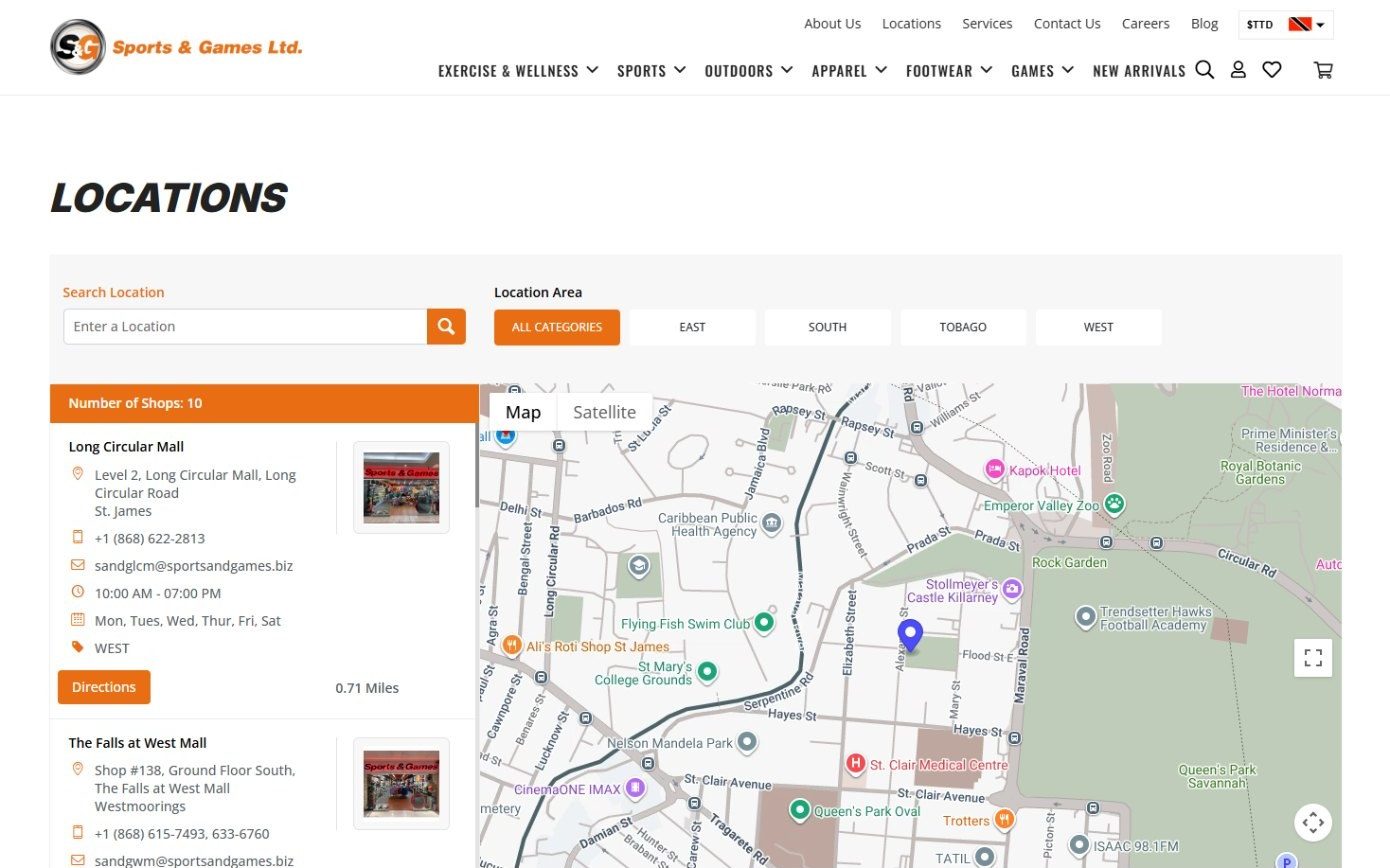Open About Us page
Viewport: 1390px width, 868px height.
coord(832,23)
